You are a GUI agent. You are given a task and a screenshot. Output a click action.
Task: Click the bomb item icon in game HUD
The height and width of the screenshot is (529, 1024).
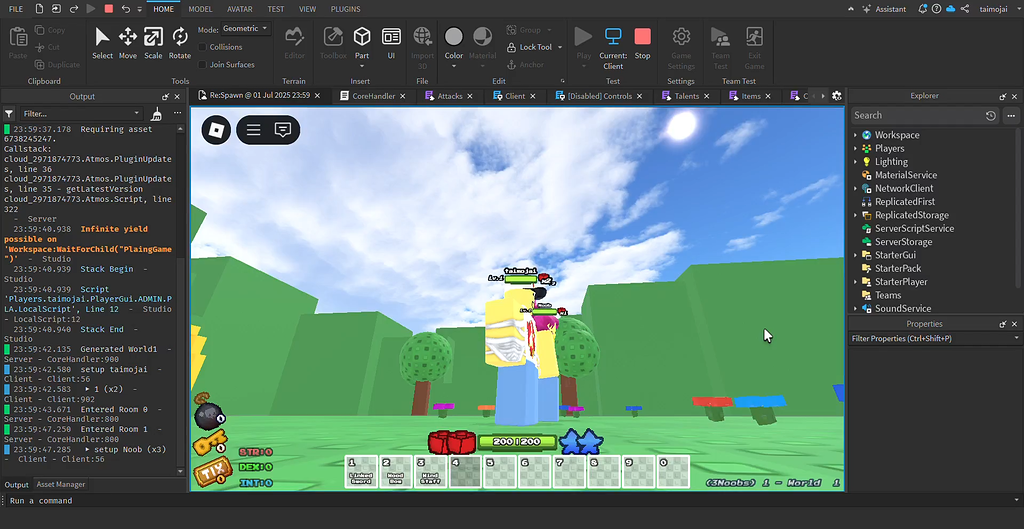coord(210,414)
